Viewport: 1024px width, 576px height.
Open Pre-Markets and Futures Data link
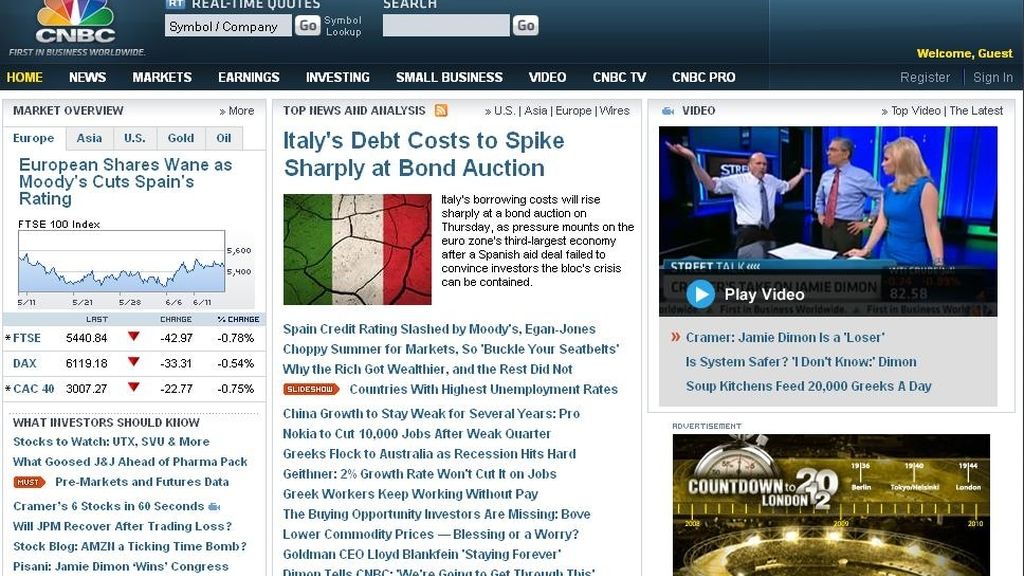(142, 482)
